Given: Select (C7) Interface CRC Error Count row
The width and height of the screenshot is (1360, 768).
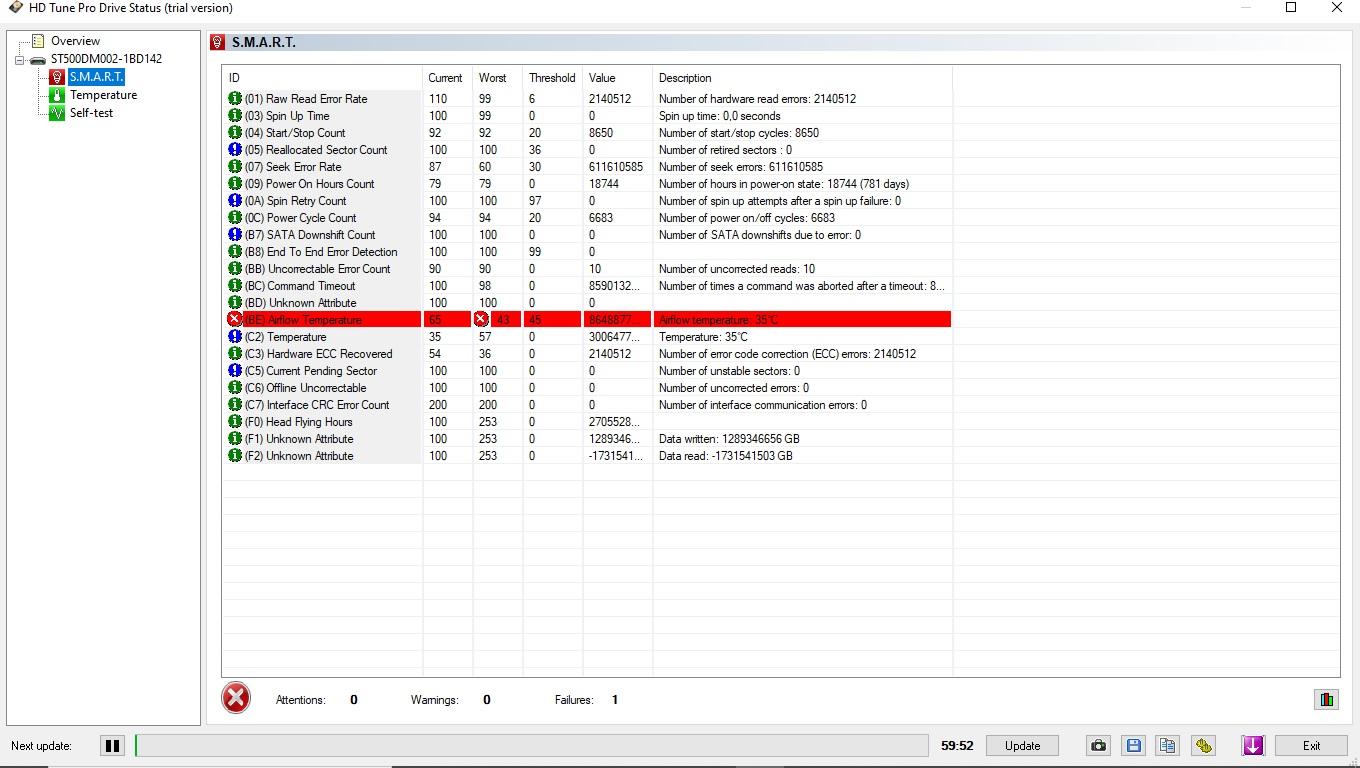Looking at the screenshot, I should coord(587,405).
